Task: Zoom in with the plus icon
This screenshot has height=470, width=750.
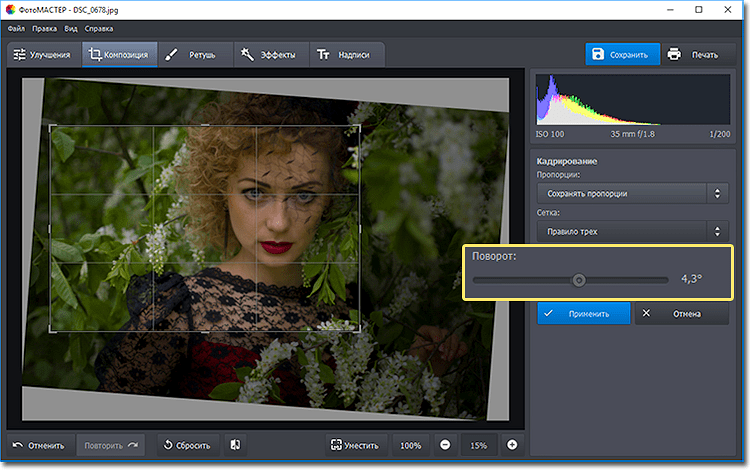Action: pyautogui.click(x=512, y=444)
